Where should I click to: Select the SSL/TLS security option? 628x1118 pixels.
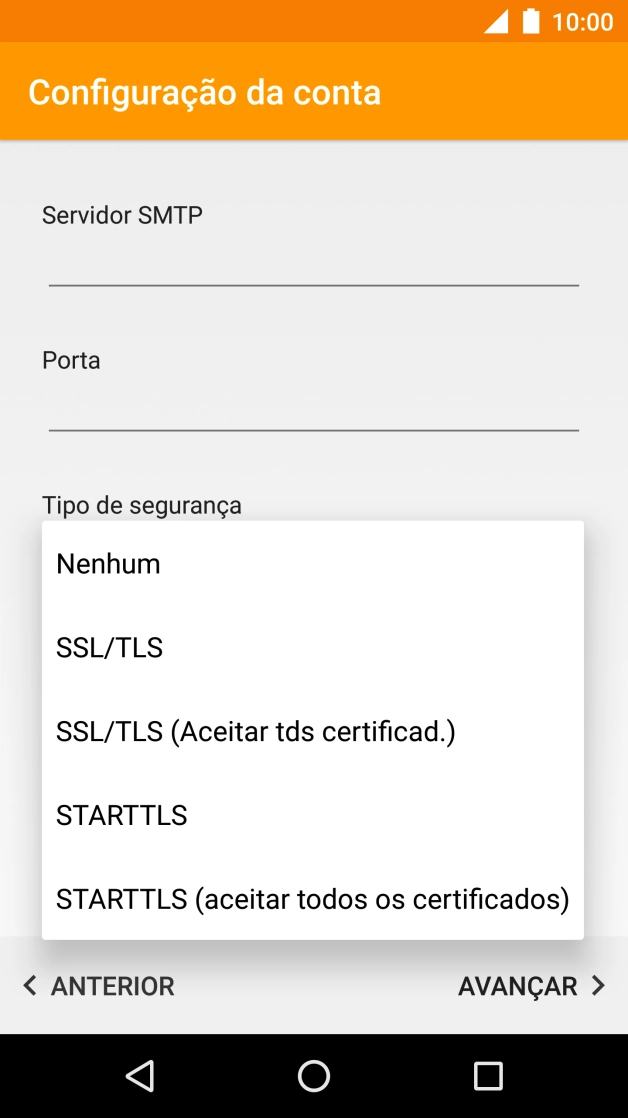click(x=110, y=647)
